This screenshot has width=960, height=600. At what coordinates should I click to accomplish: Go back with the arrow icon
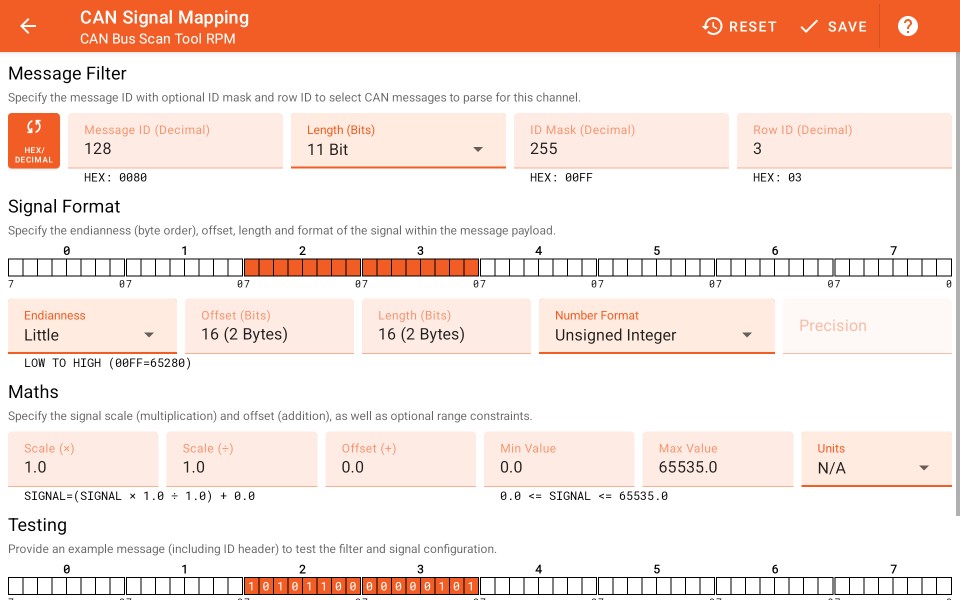pyautogui.click(x=28, y=26)
